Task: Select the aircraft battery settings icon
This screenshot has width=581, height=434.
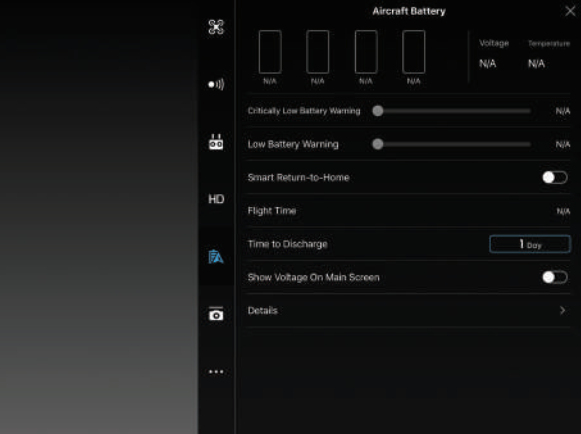Action: tap(216, 257)
